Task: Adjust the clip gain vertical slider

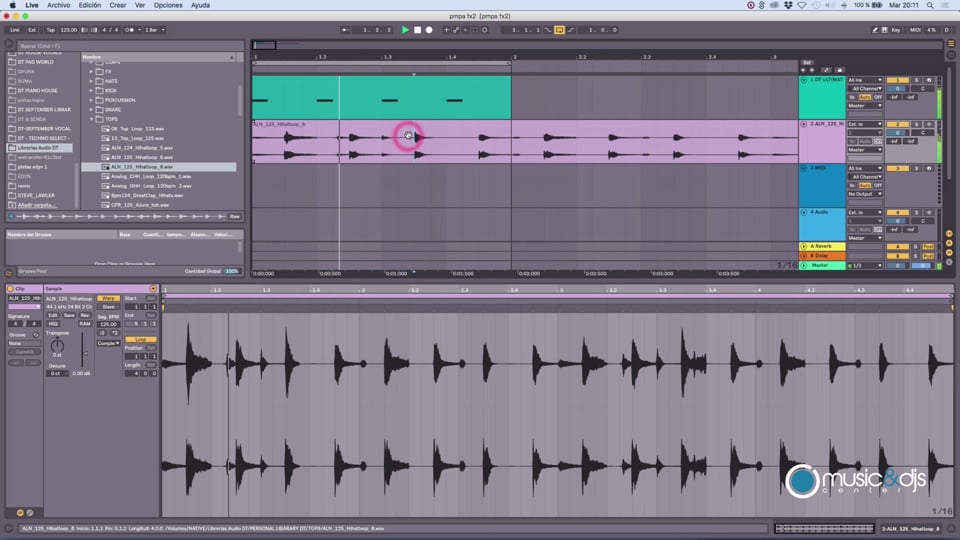Action: coord(83,350)
